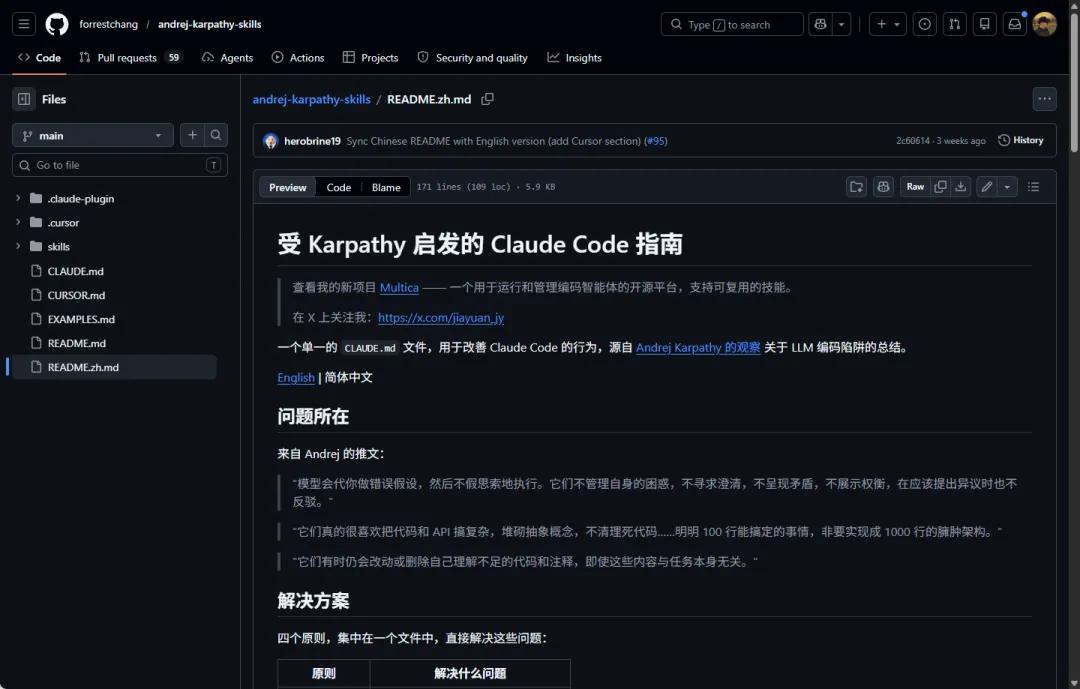
Task: Open the Agents tab
Action: coord(227,58)
